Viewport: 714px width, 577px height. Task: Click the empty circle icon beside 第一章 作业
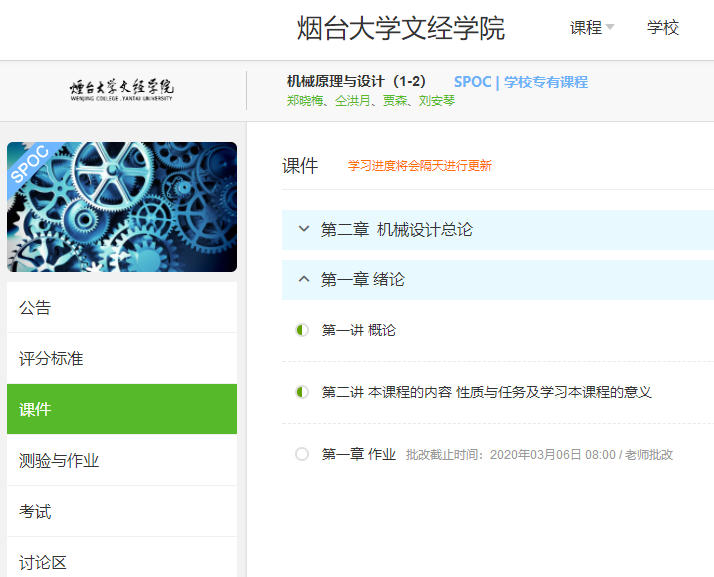pos(302,454)
